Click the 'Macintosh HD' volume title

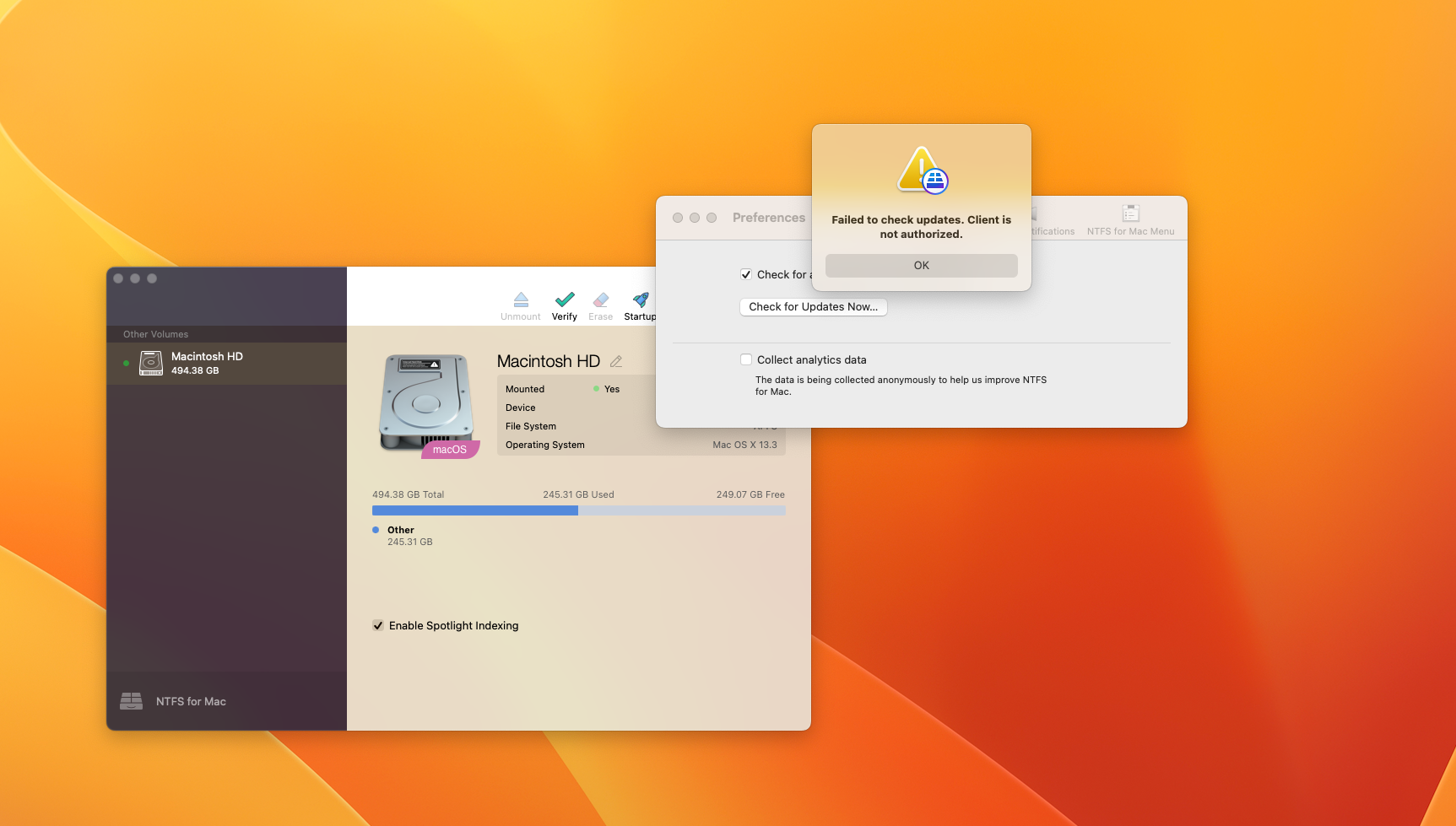[x=549, y=361]
